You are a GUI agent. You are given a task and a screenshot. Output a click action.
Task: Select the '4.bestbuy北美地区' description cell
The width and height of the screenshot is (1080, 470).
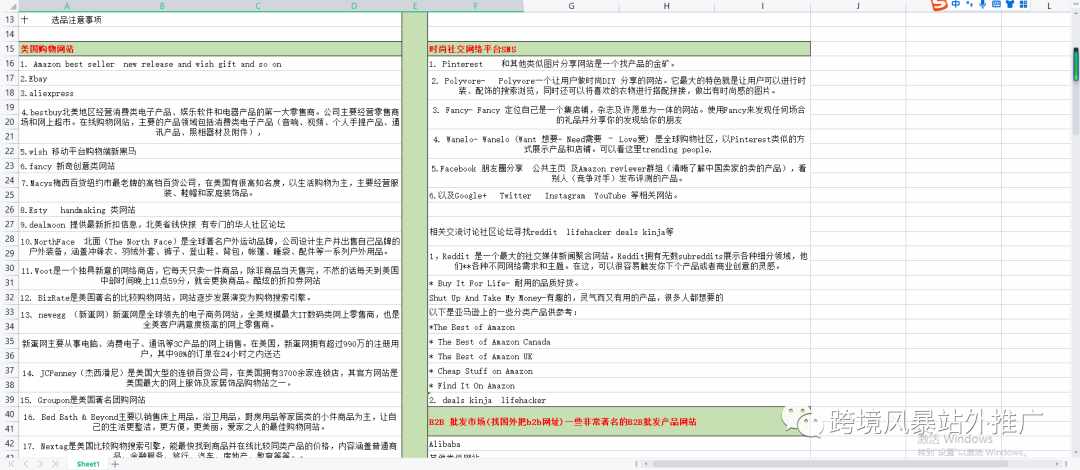point(210,122)
